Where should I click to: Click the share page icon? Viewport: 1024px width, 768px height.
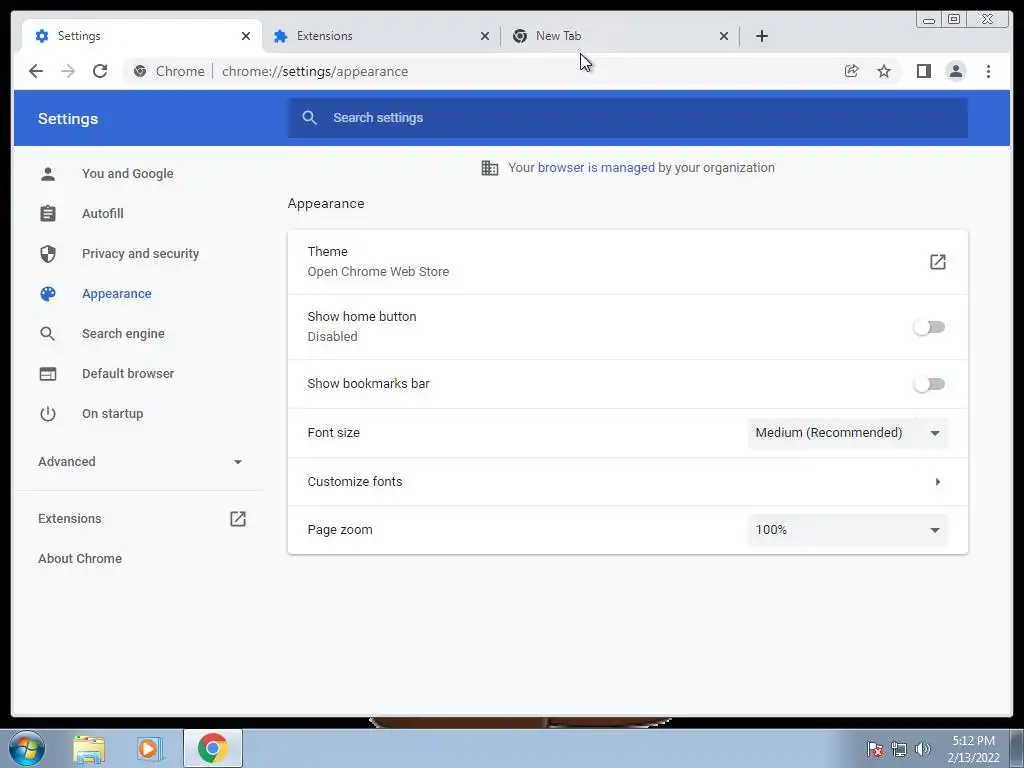pyautogui.click(x=852, y=71)
